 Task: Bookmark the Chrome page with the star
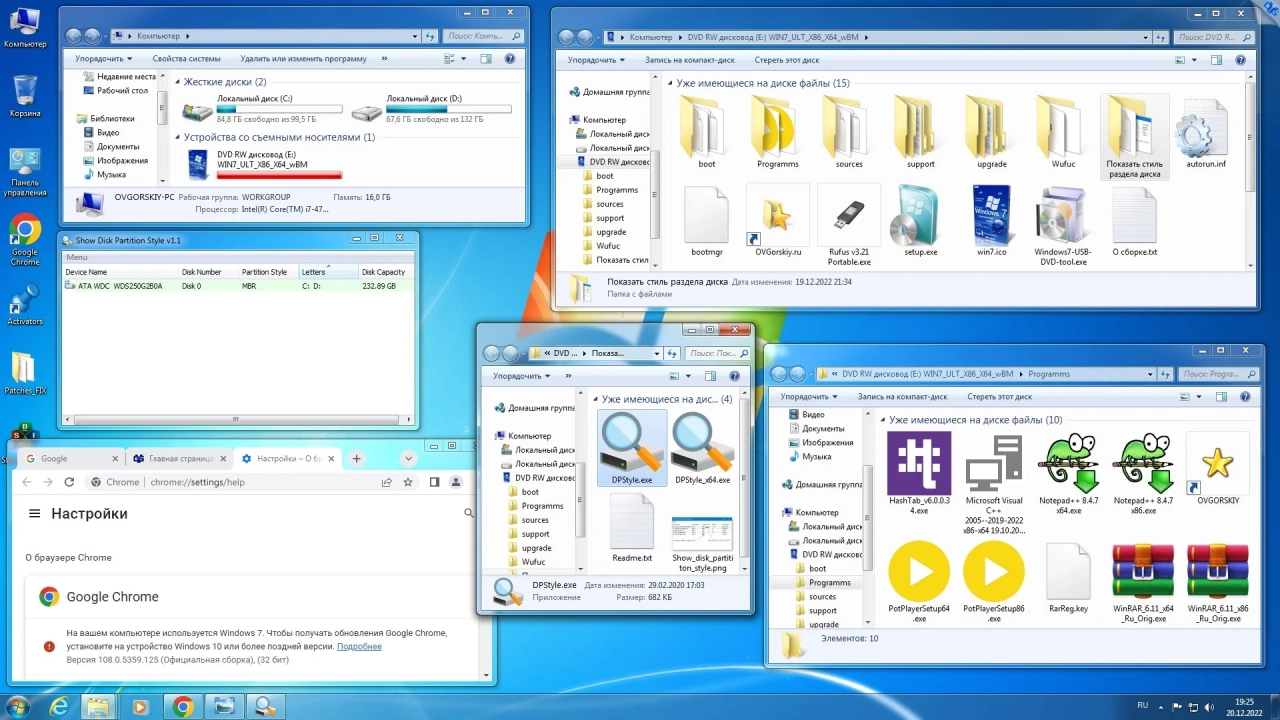[408, 482]
